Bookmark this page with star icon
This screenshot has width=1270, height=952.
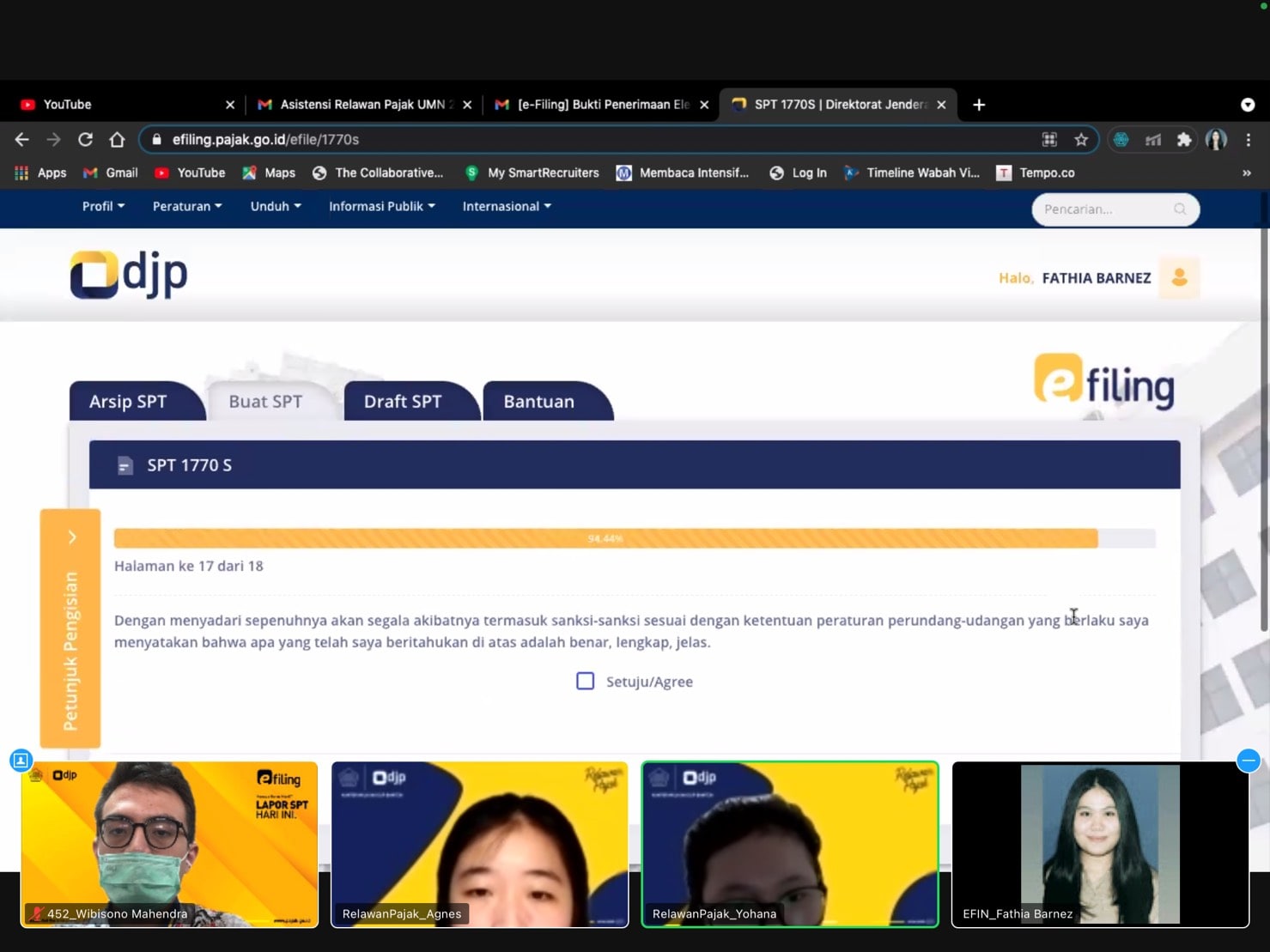[x=1081, y=139]
